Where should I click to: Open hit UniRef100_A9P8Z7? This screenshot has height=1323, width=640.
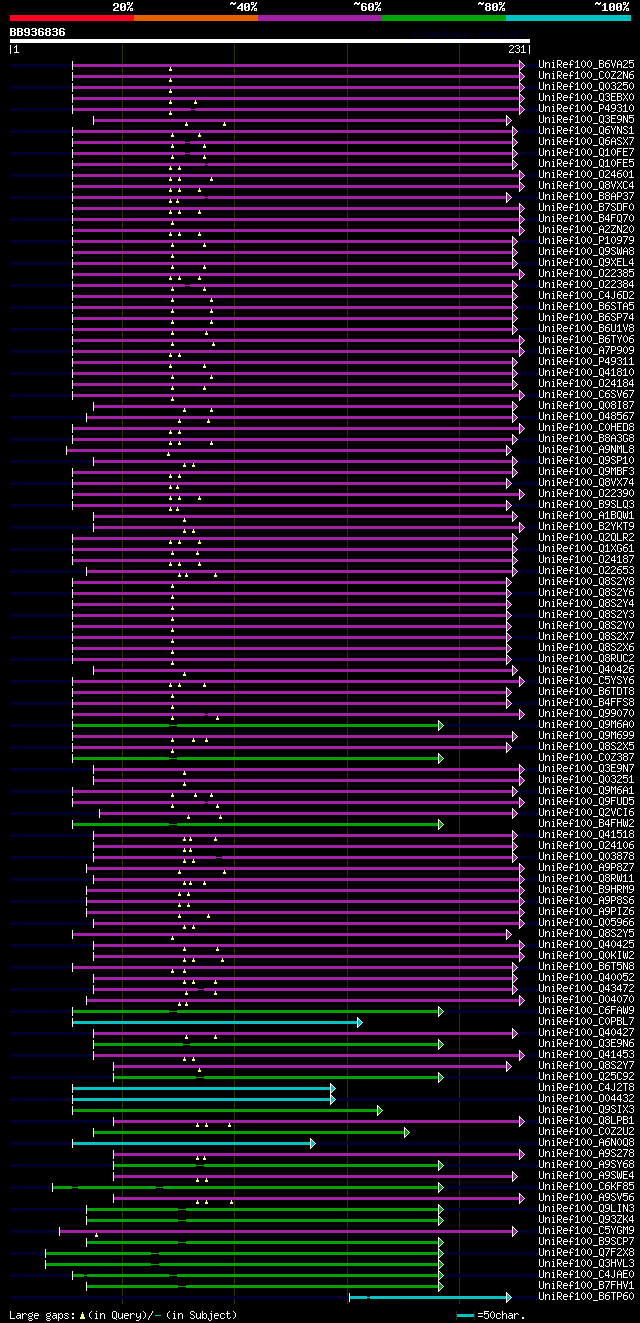586,867
